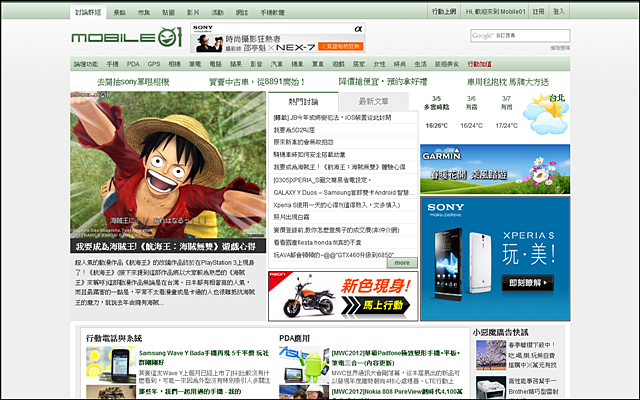Open the 居家 forum category
Viewport: 640px width, 400px height.
[x=359, y=64]
